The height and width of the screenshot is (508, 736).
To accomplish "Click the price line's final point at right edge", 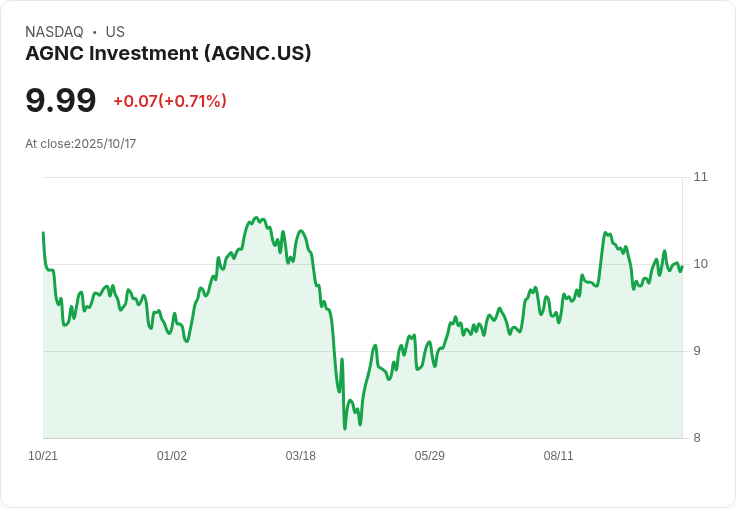I will click(682, 265).
